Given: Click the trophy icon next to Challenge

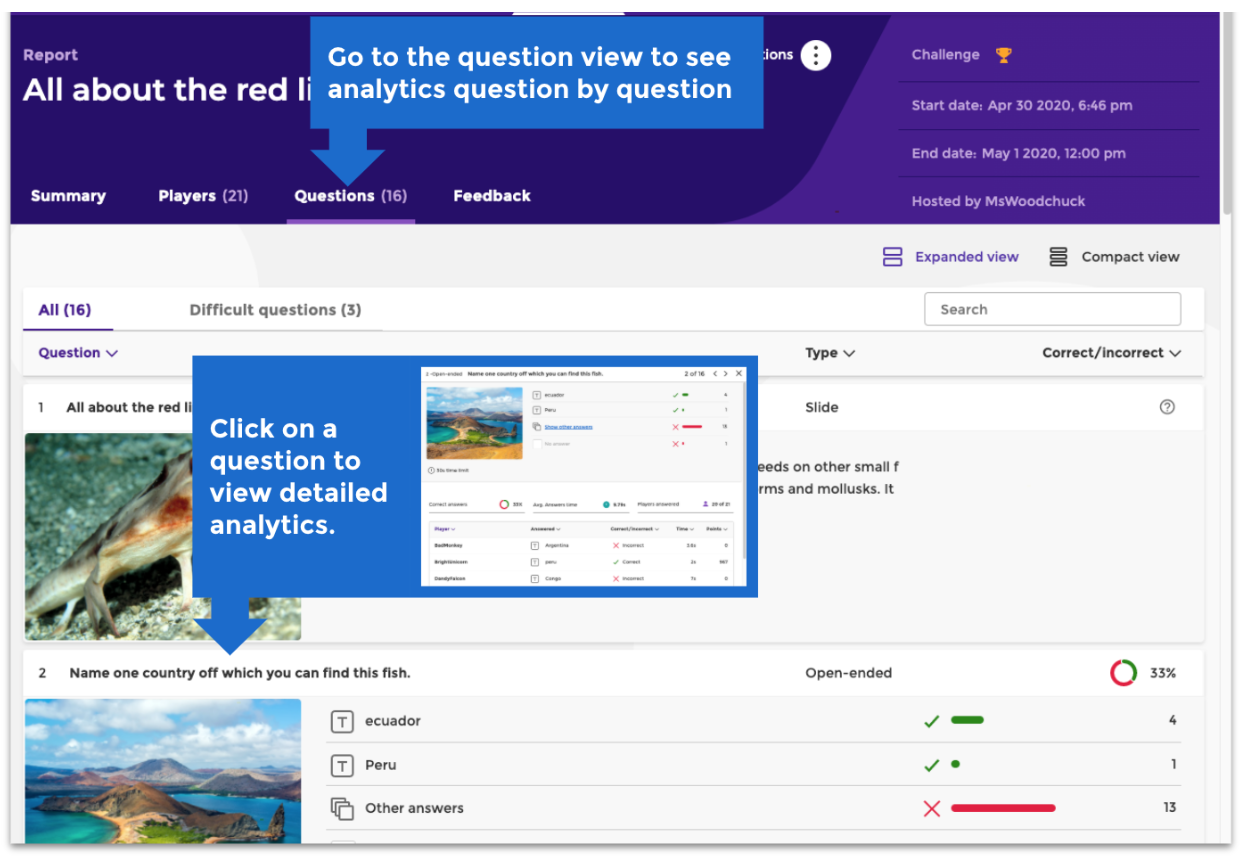Looking at the screenshot, I should [x=1001, y=55].
